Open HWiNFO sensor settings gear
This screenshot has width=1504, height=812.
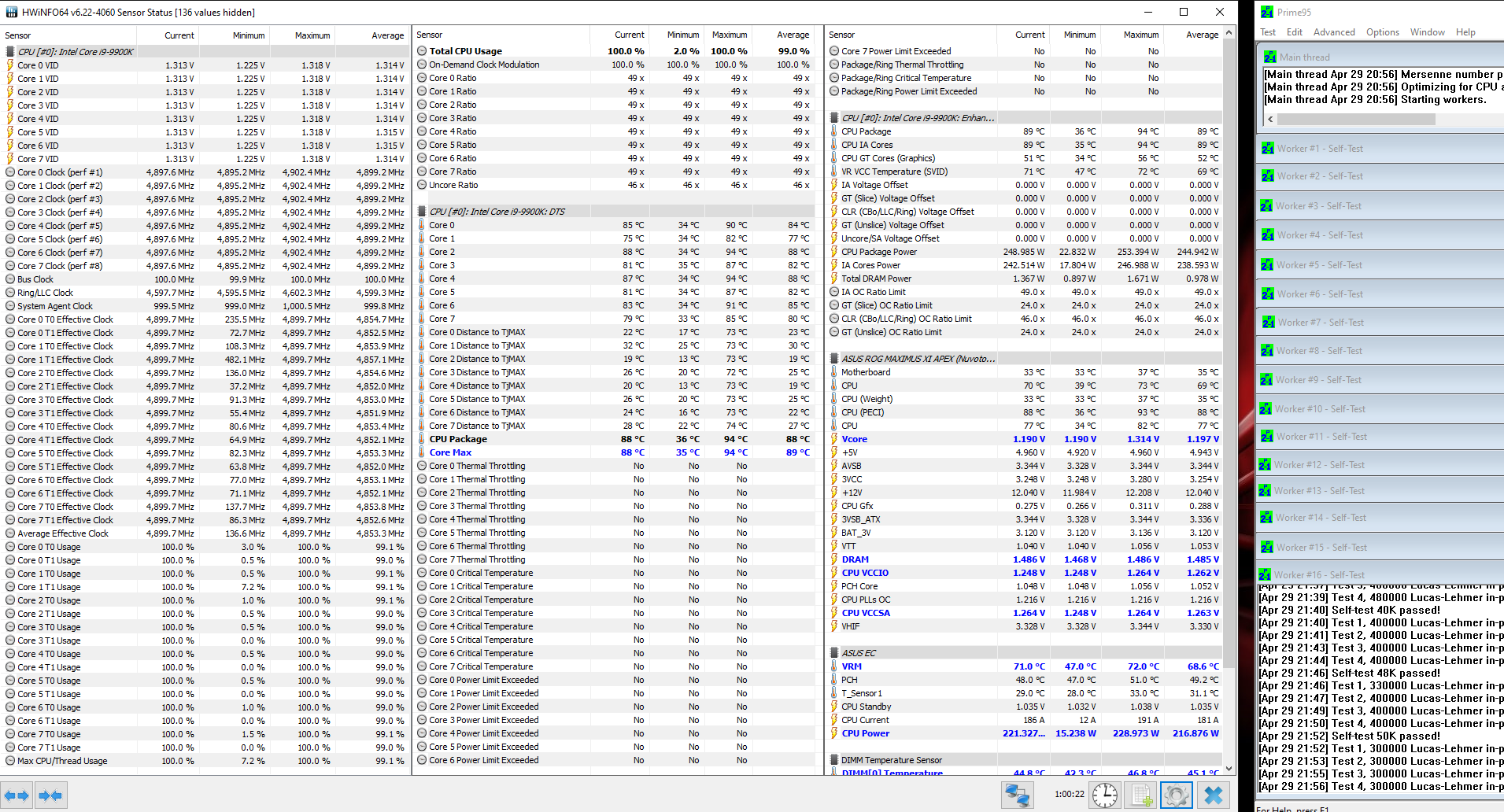click(1177, 795)
